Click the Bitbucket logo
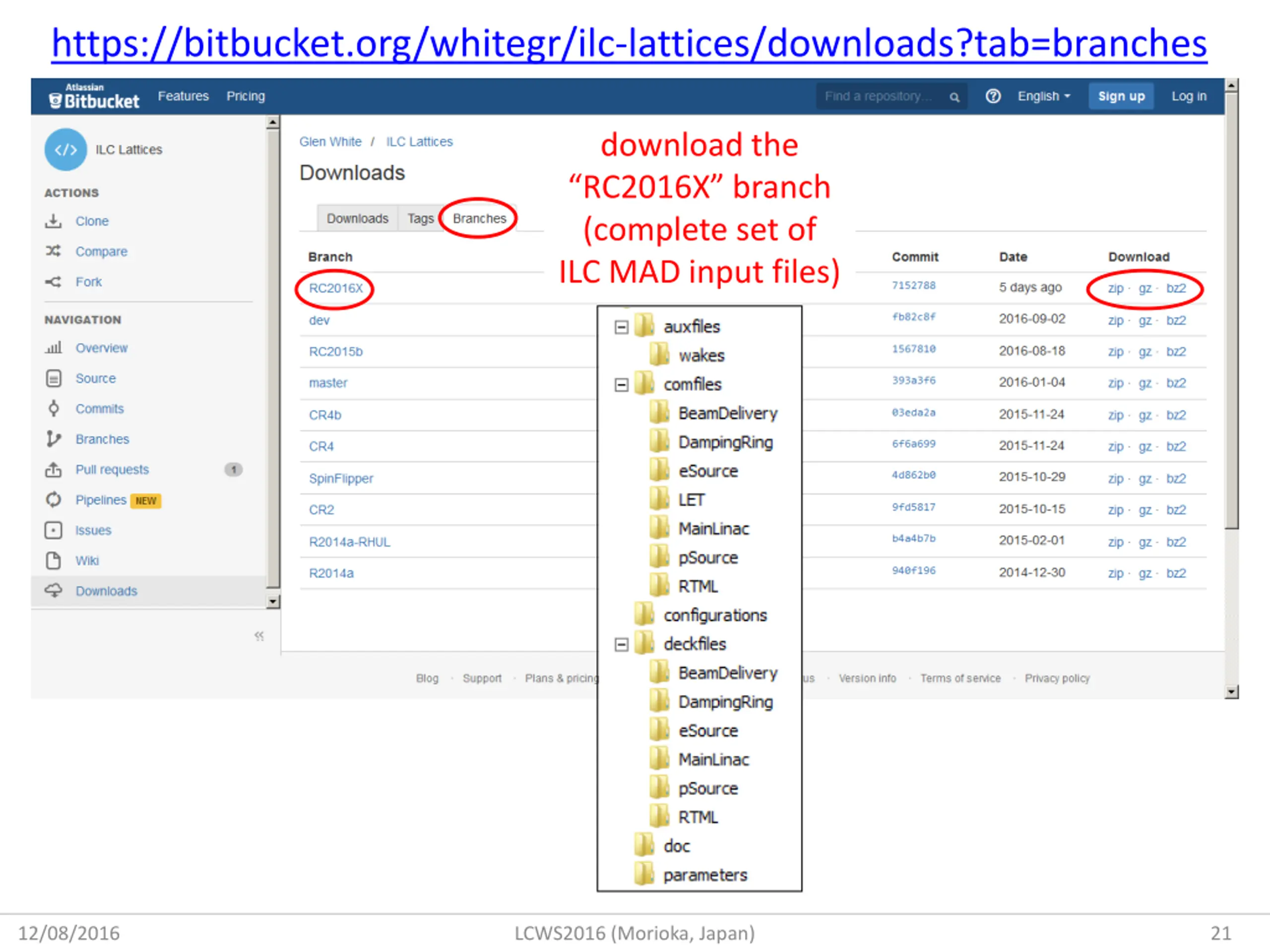 pyautogui.click(x=94, y=96)
